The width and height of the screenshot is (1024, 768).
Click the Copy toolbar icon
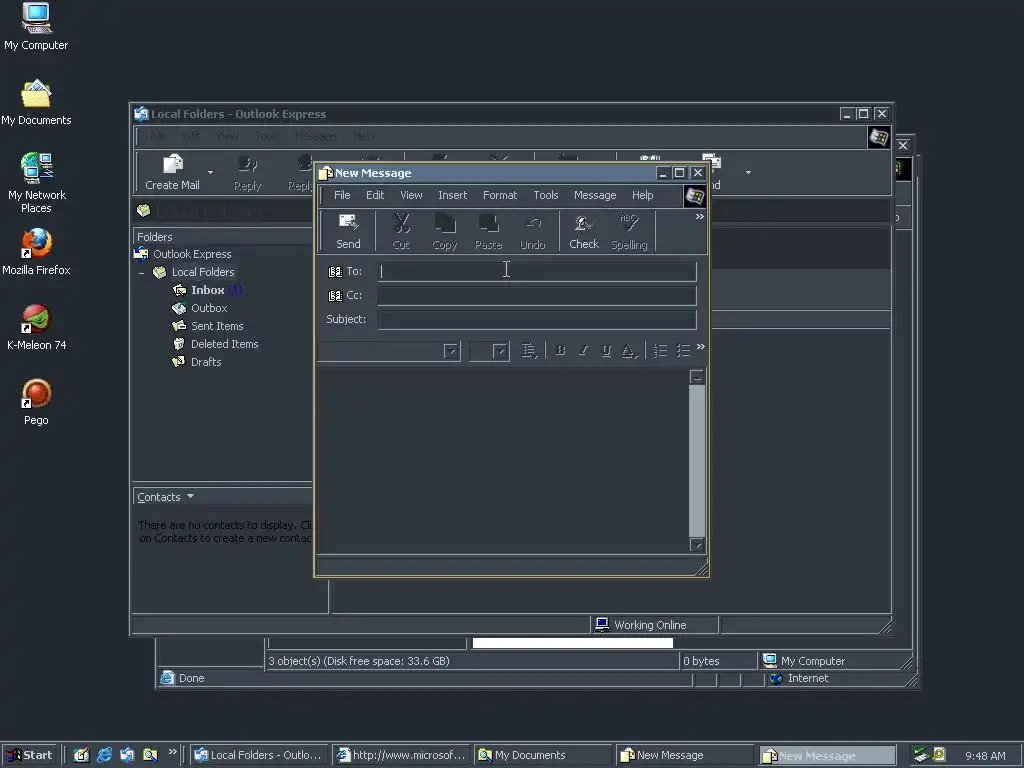pos(445,223)
